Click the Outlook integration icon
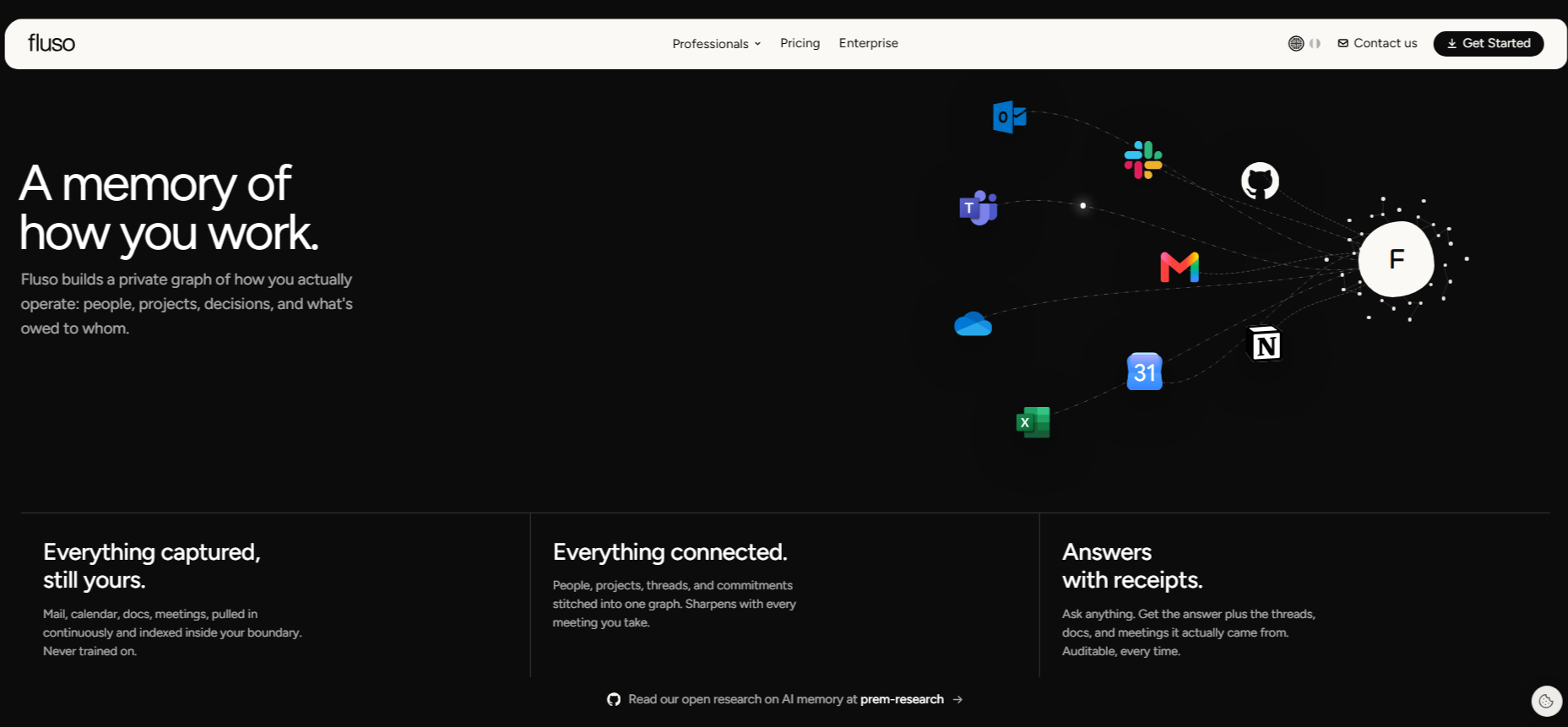1568x727 pixels. [1009, 117]
